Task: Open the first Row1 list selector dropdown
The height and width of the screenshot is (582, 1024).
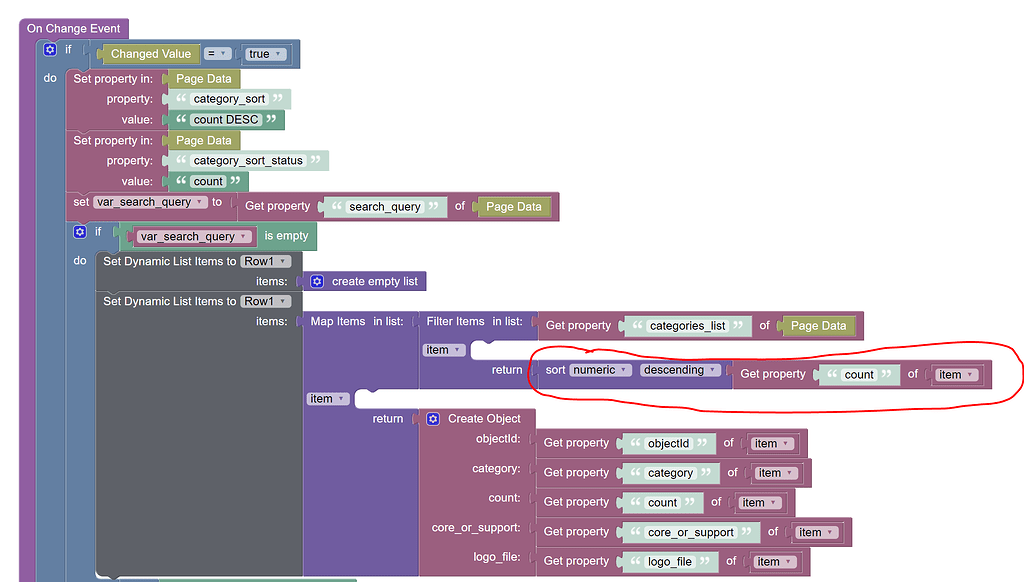Action: click(266, 260)
